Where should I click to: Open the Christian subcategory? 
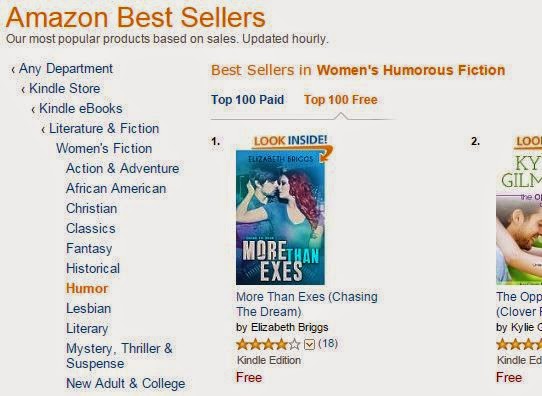click(92, 209)
